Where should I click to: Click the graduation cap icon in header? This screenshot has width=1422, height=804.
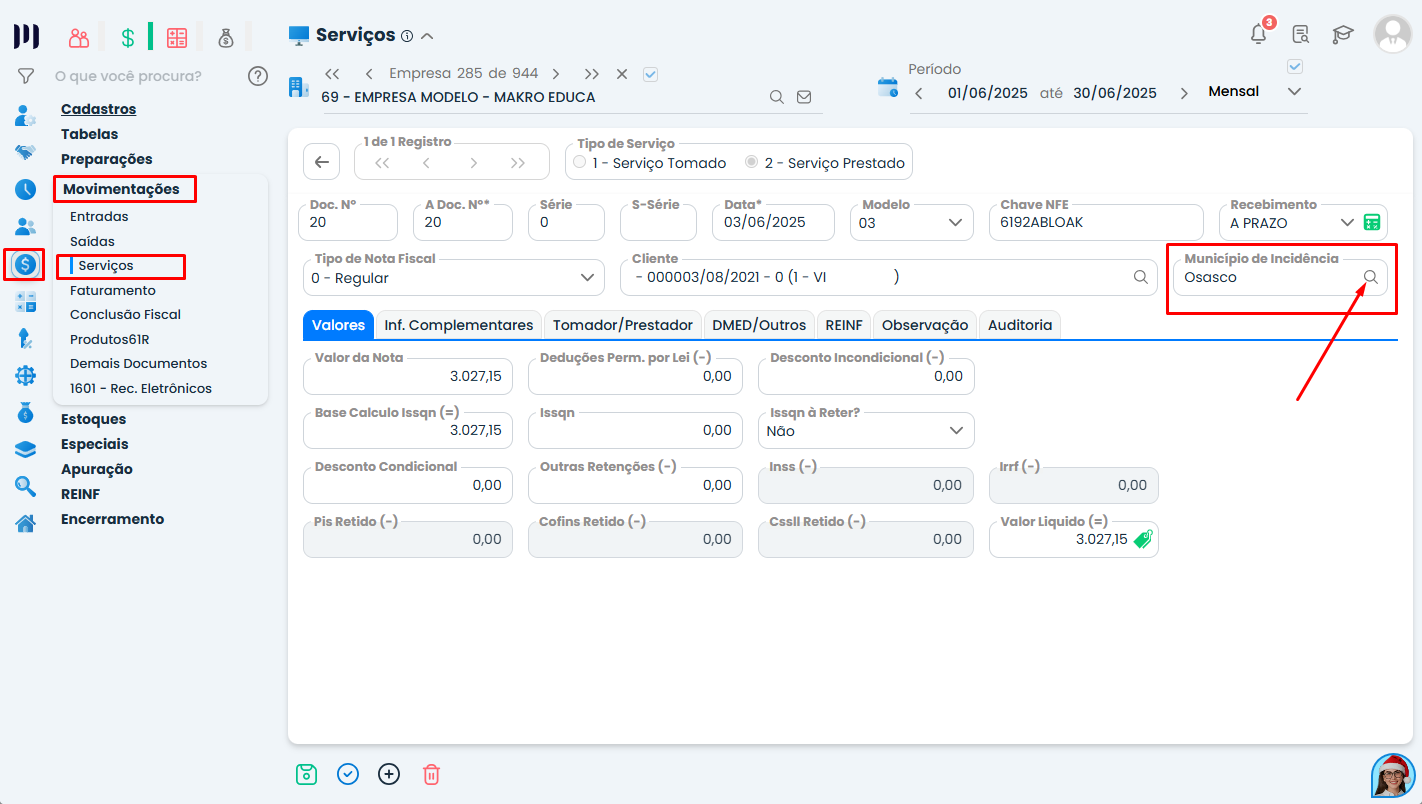1342,34
